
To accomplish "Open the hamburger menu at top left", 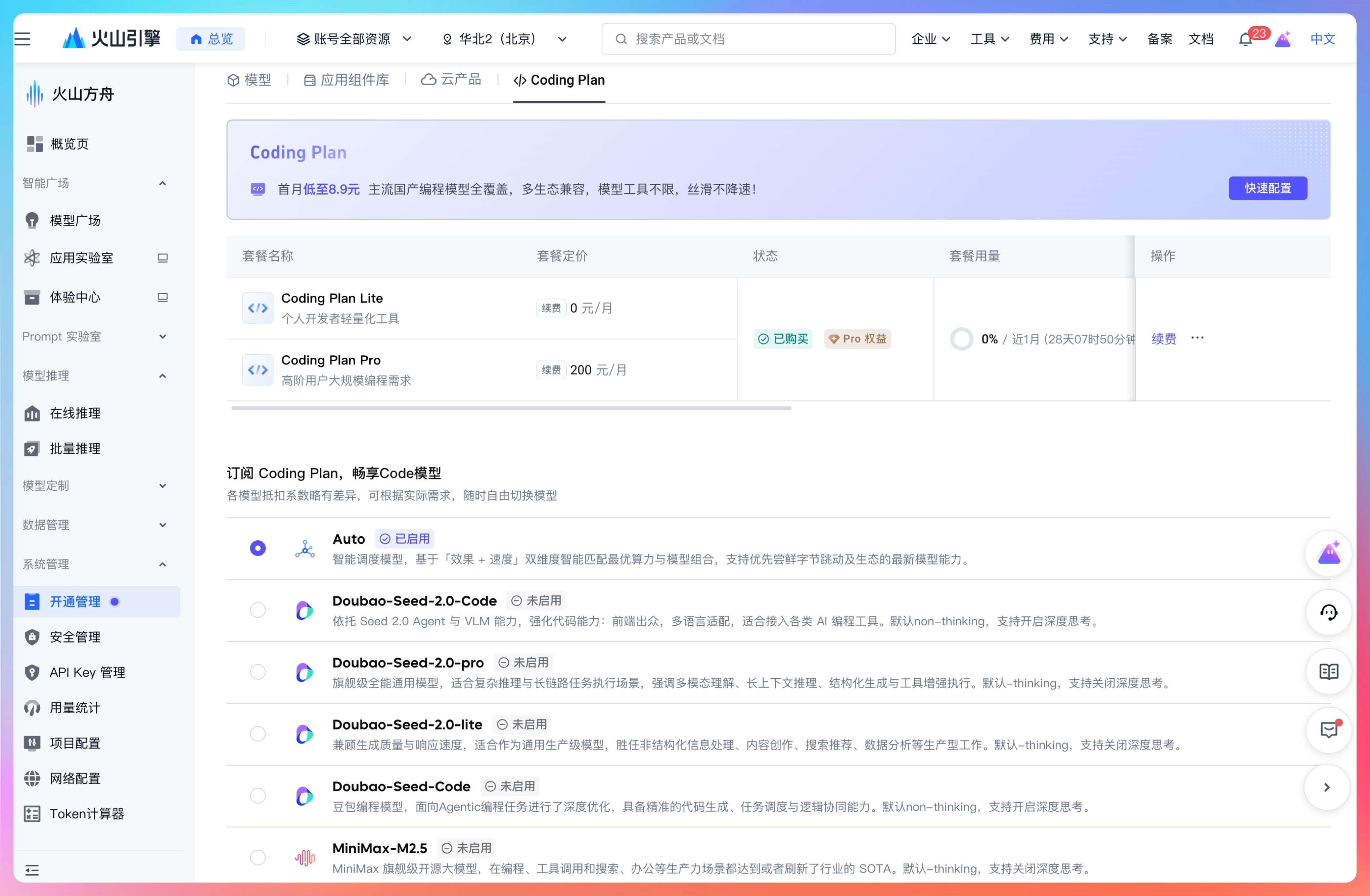I will click(22, 39).
